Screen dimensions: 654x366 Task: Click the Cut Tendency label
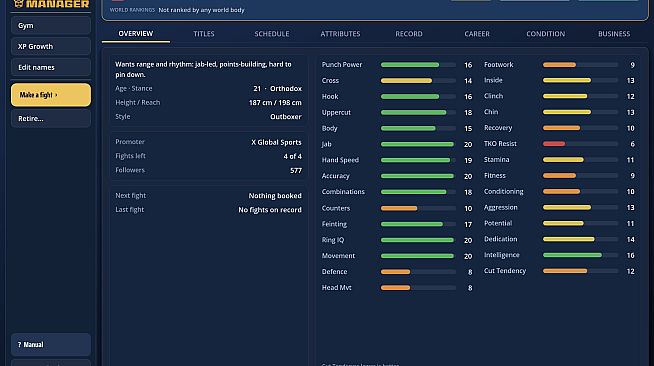[x=505, y=271]
